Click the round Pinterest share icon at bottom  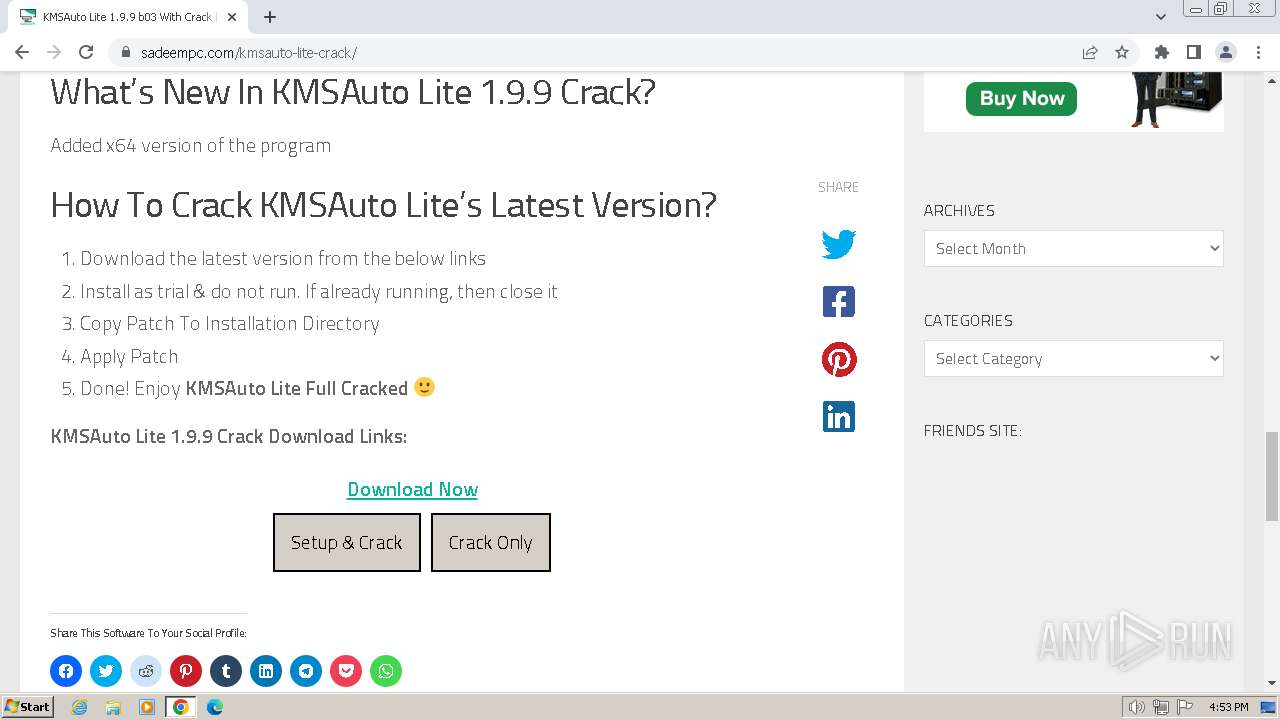[186, 671]
